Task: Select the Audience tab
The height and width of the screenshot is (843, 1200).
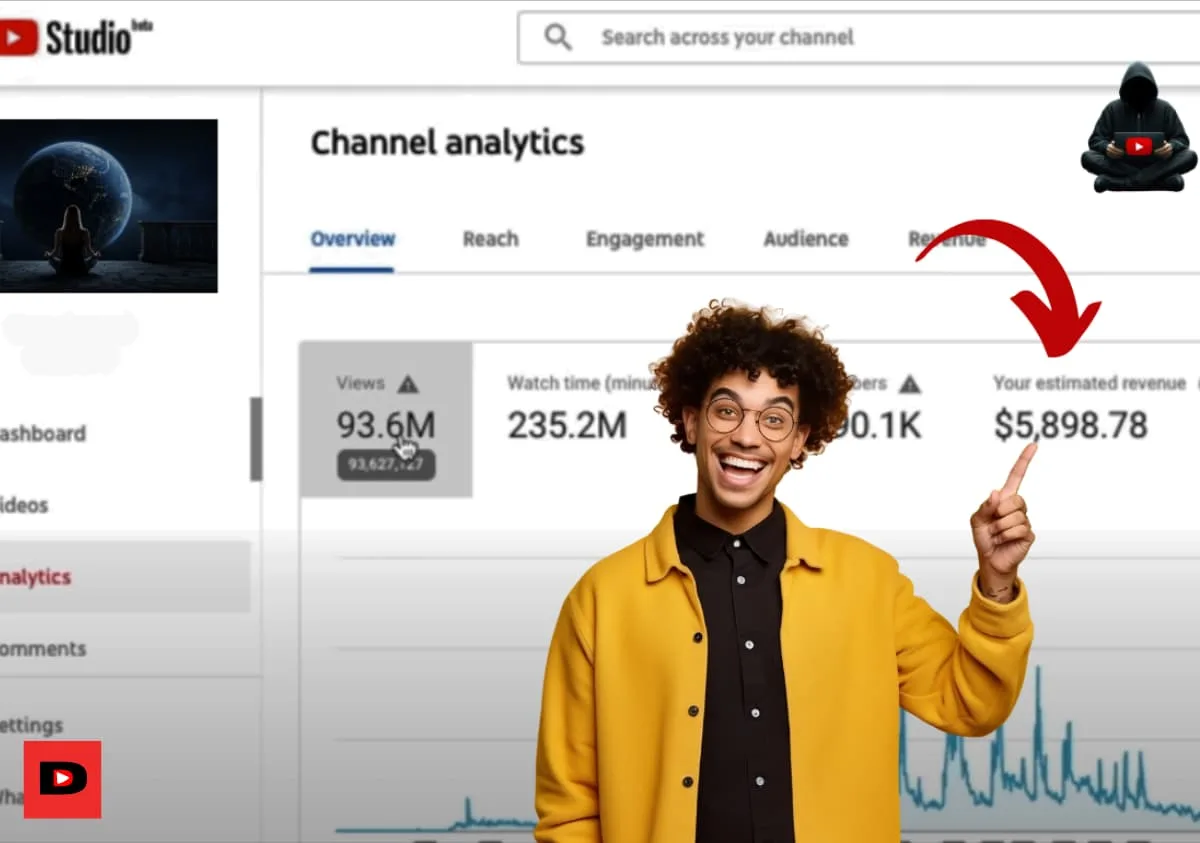Action: (x=806, y=239)
